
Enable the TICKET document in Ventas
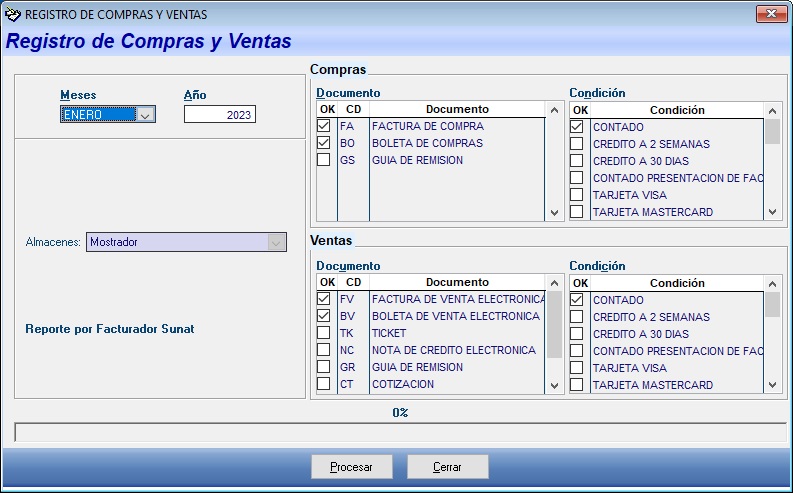(324, 333)
